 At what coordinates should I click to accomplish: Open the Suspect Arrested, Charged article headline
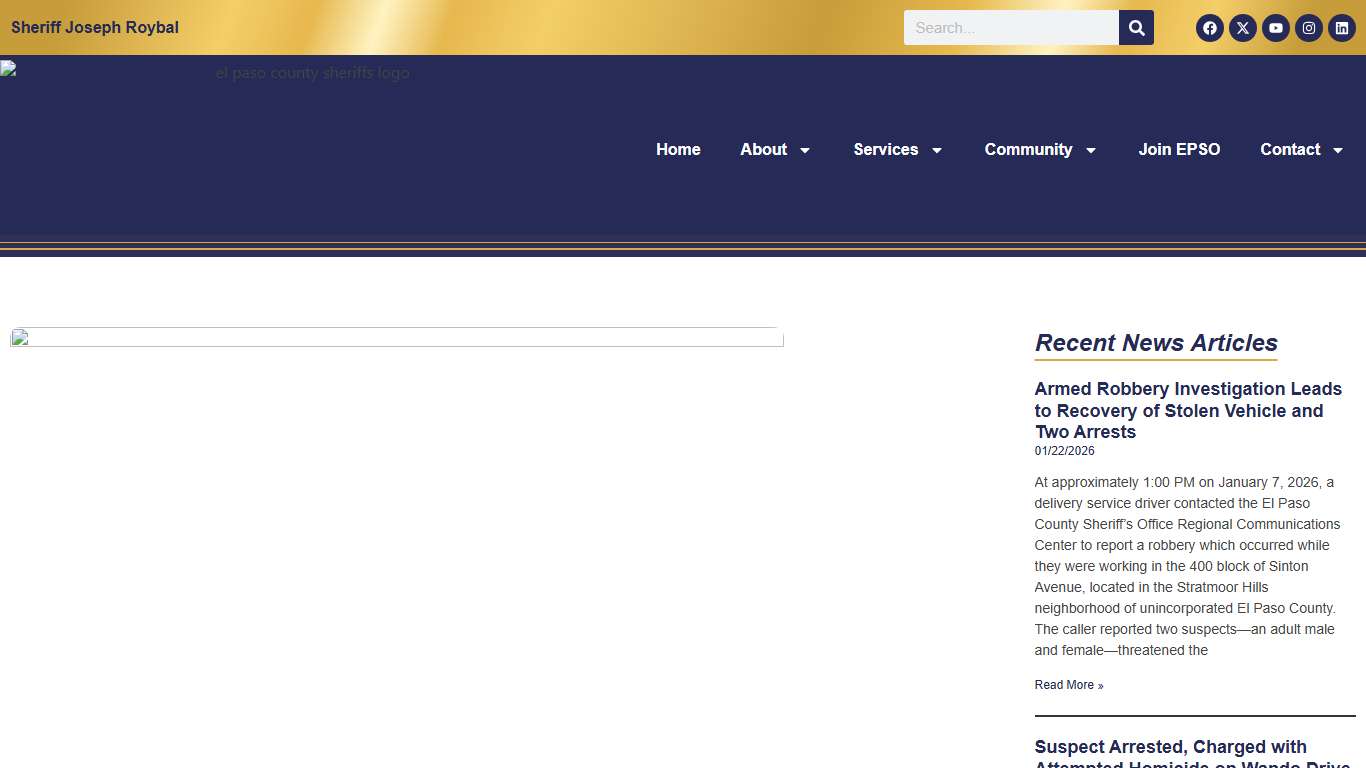click(x=1170, y=748)
